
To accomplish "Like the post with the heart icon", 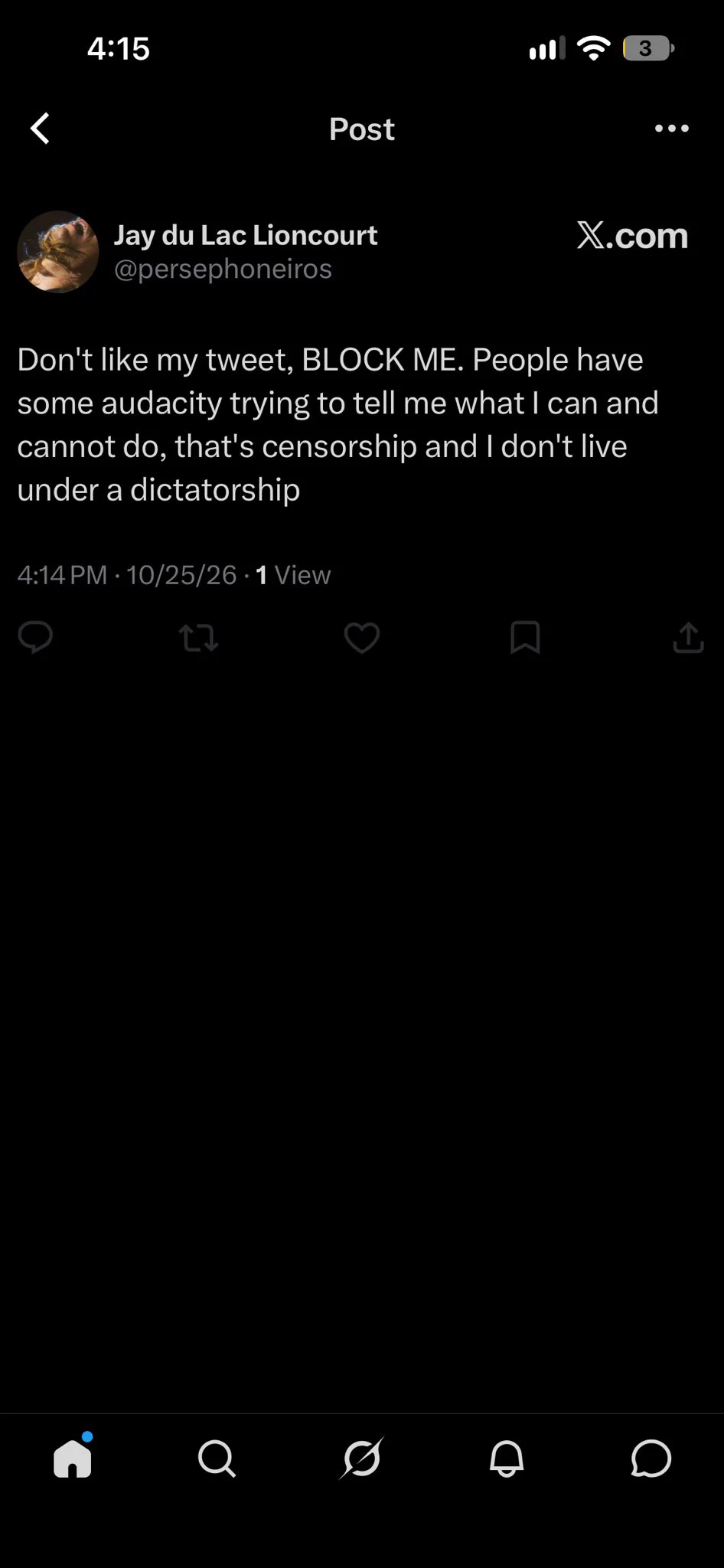I will [362, 638].
